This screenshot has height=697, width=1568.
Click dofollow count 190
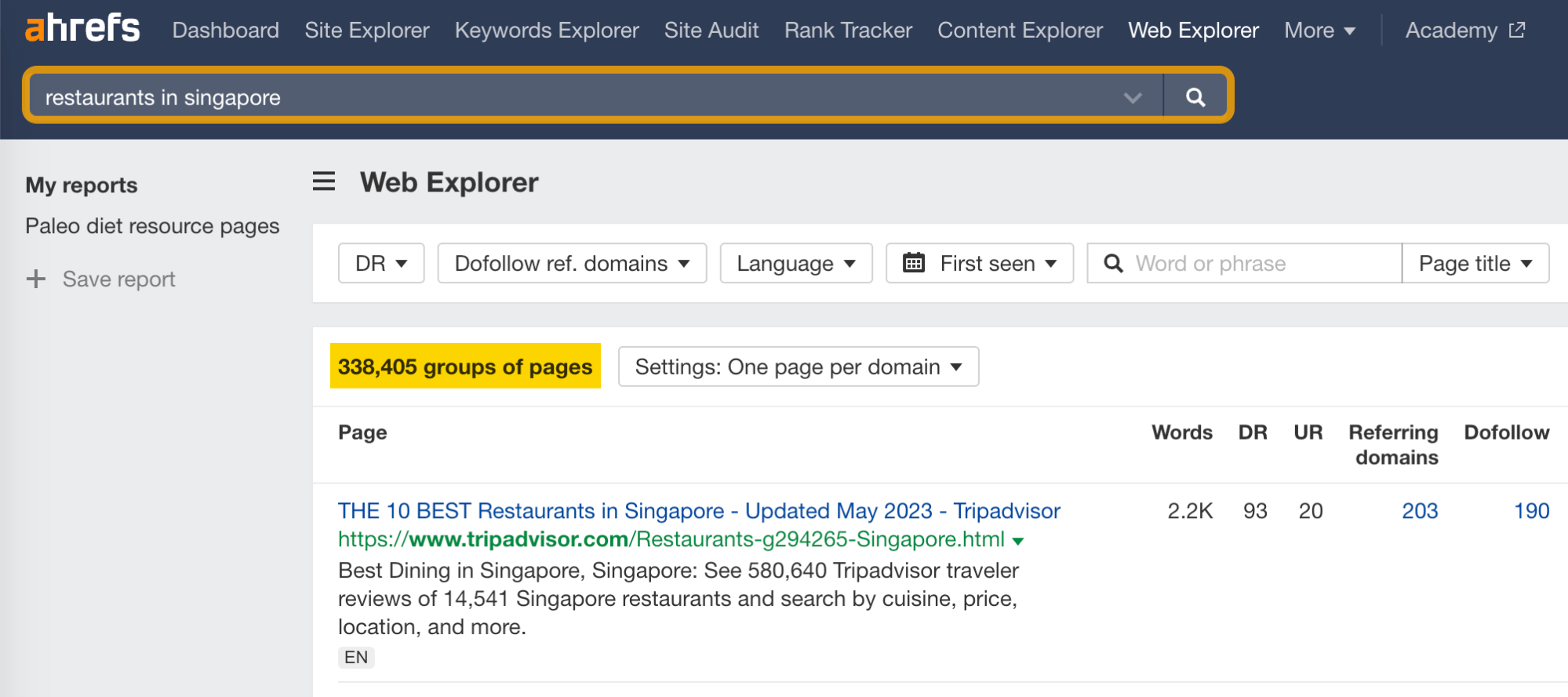(x=1531, y=511)
